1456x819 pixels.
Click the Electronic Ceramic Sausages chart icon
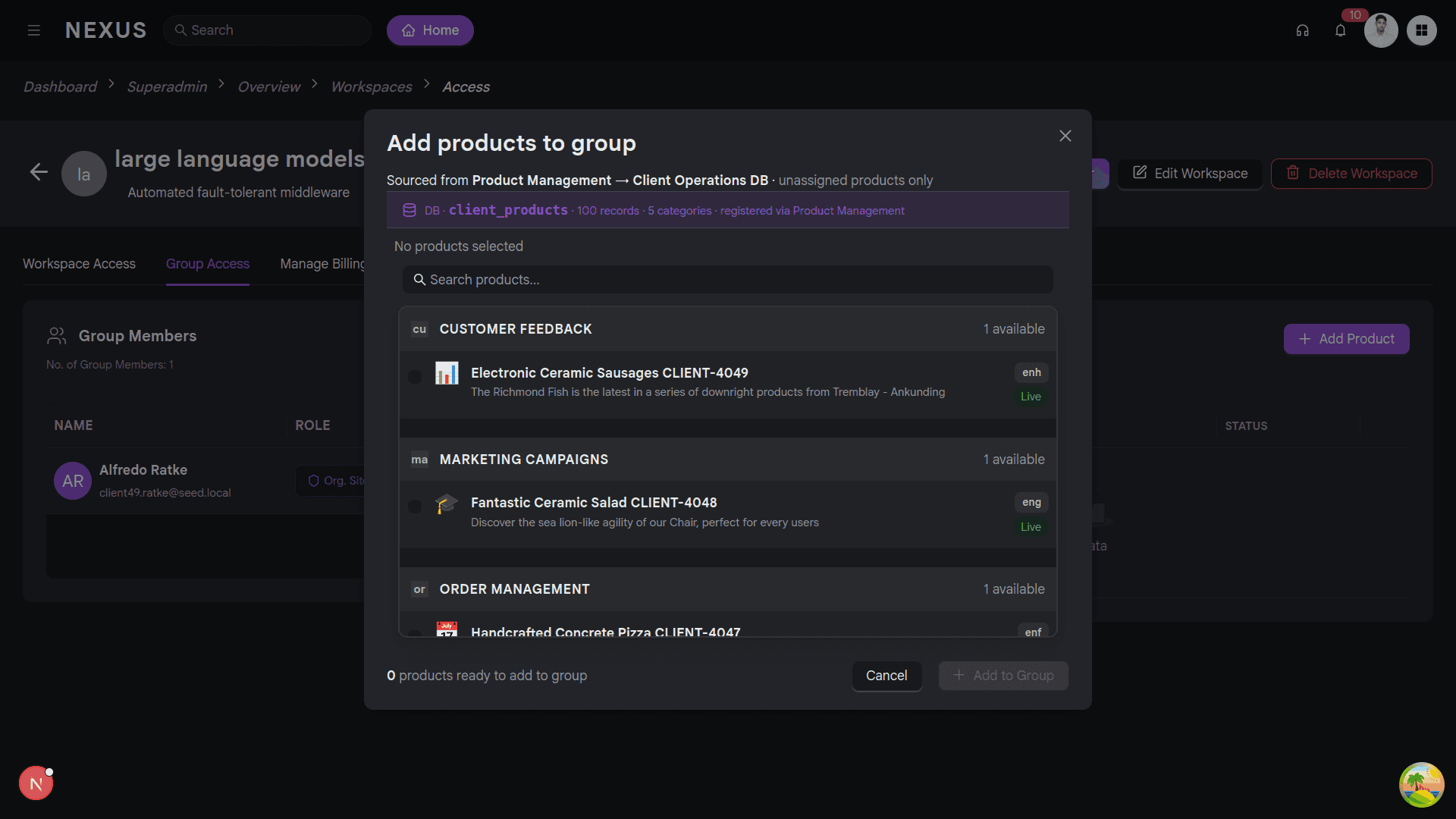click(447, 373)
